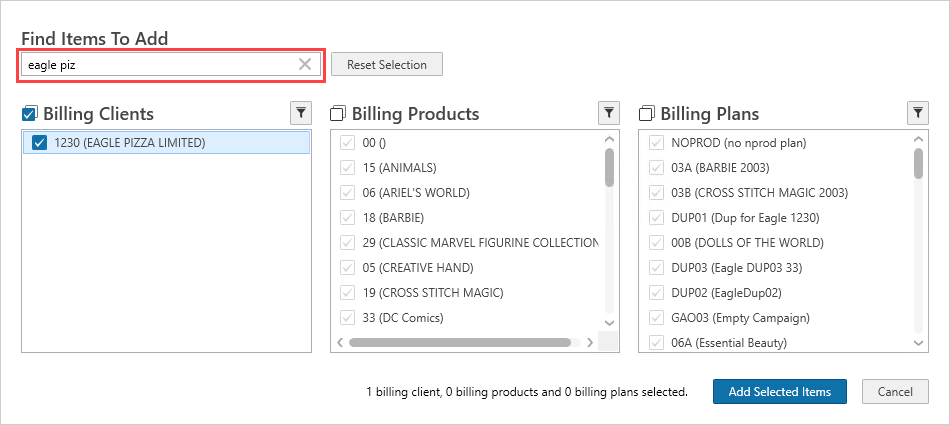Select 29 (CLASSIC MARVEL FIGURINE COLLECTION row

[x=467, y=243]
